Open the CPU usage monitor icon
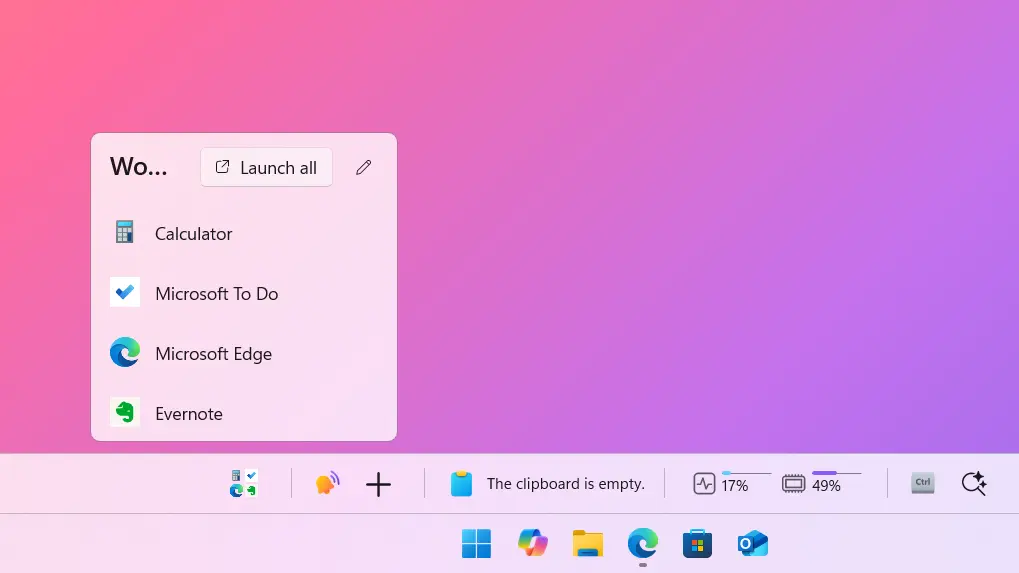This screenshot has height=573, width=1019. tap(704, 484)
